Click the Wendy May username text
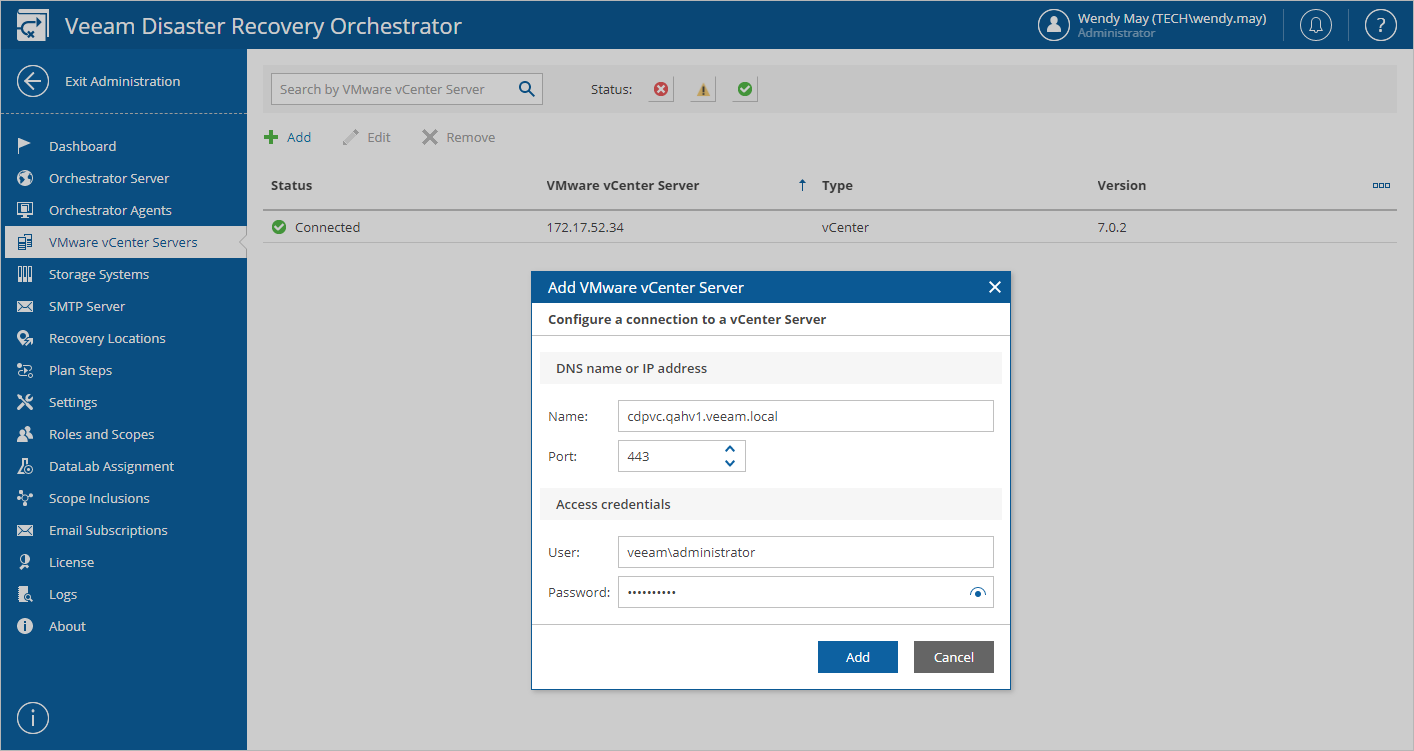 1172,18
